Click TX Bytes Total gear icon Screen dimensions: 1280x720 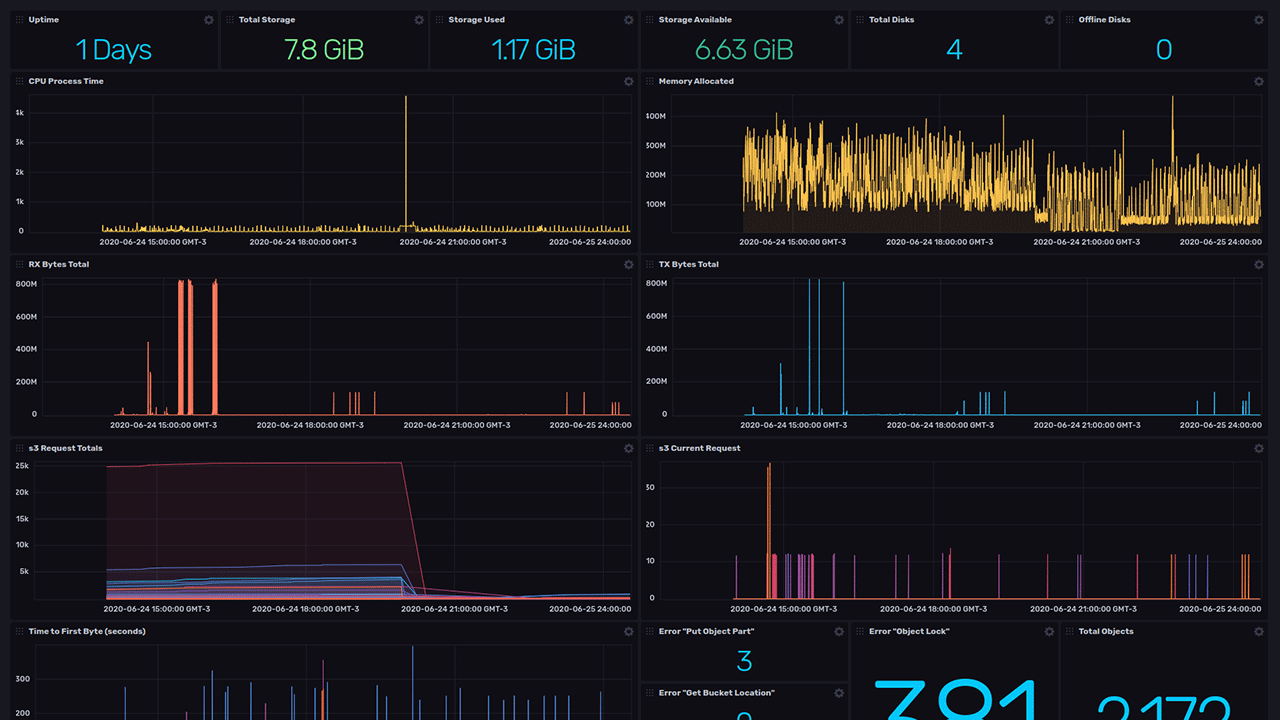tap(1259, 265)
